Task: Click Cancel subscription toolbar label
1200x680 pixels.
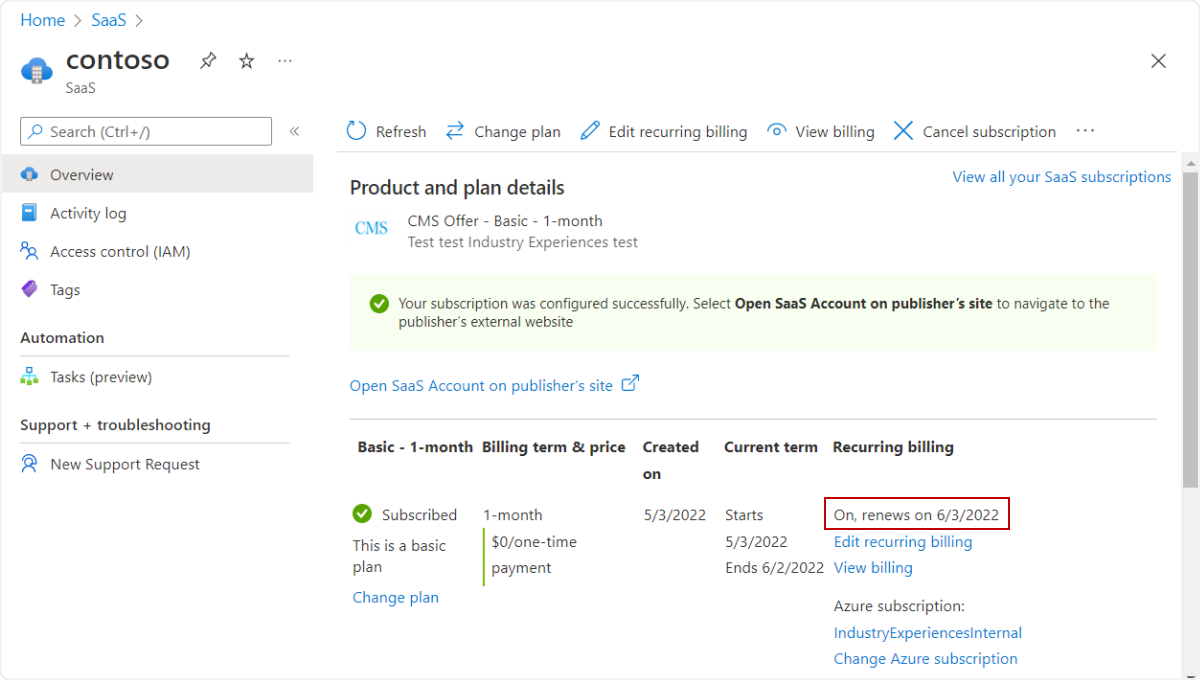Action: coord(989,132)
